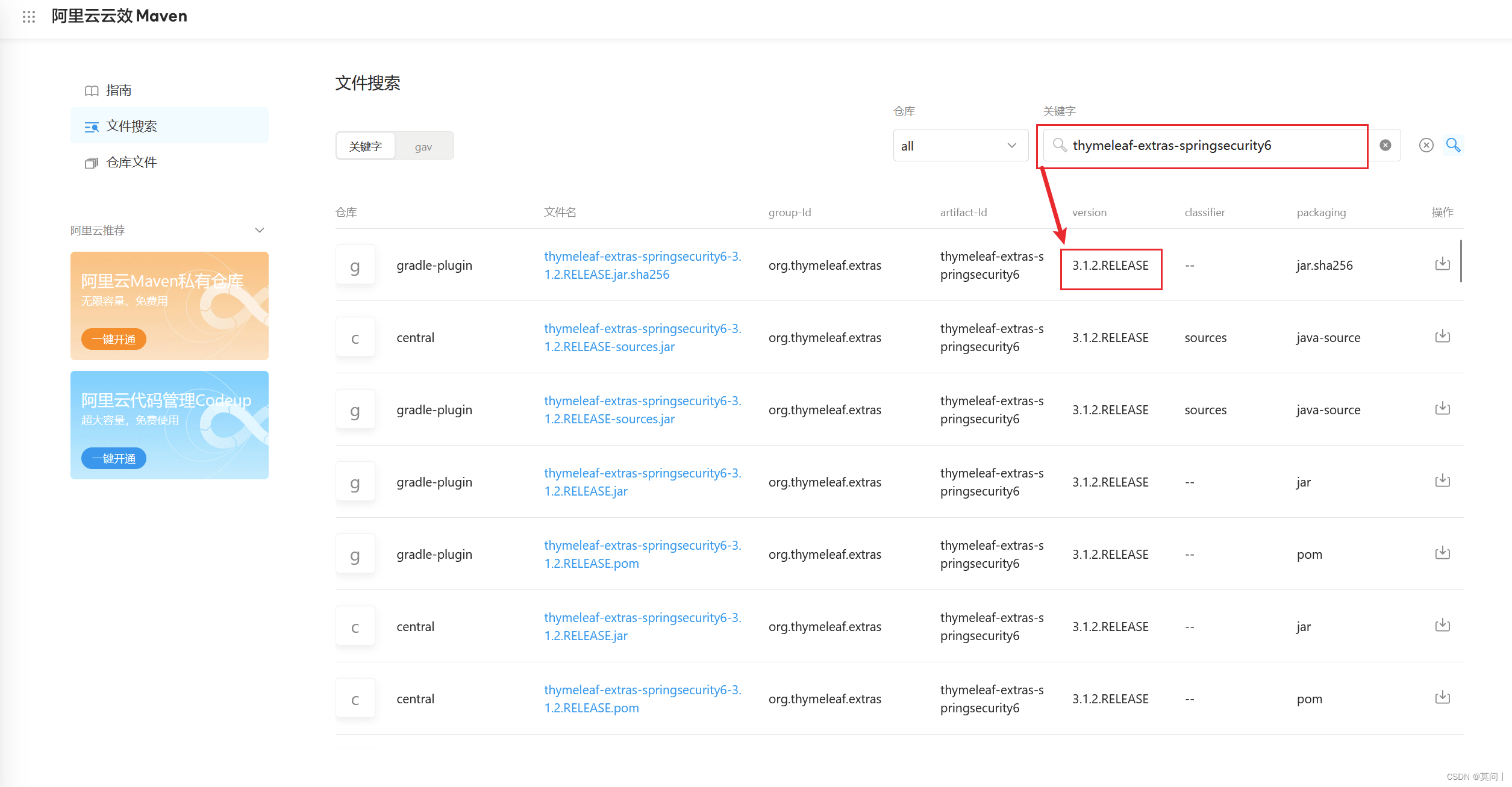Select the 关键字 search mode toggle
Image resolution: width=1512 pixels, height=787 pixels.
(x=366, y=146)
